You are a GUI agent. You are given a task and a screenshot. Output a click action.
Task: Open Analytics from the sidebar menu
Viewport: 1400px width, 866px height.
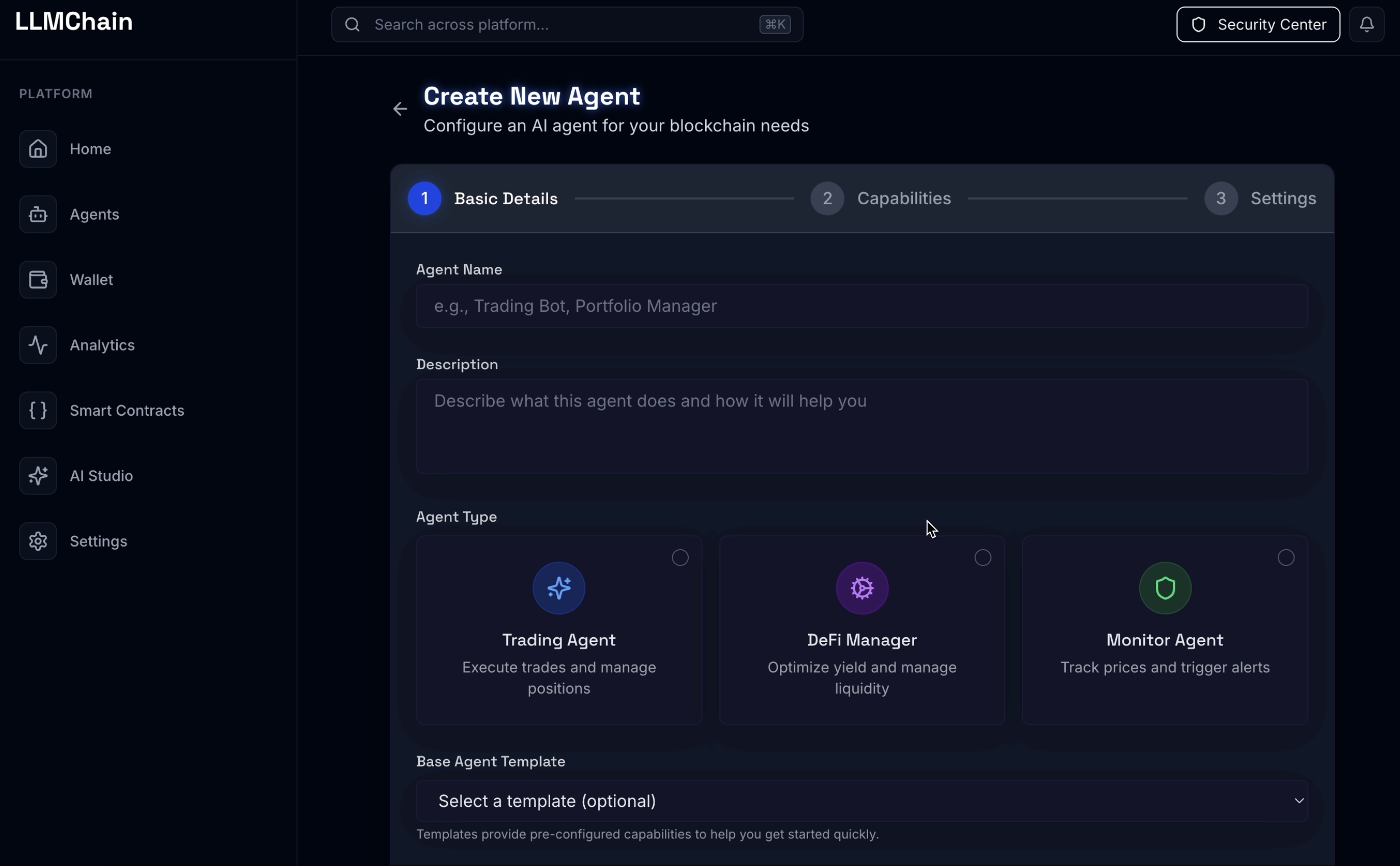(x=102, y=345)
